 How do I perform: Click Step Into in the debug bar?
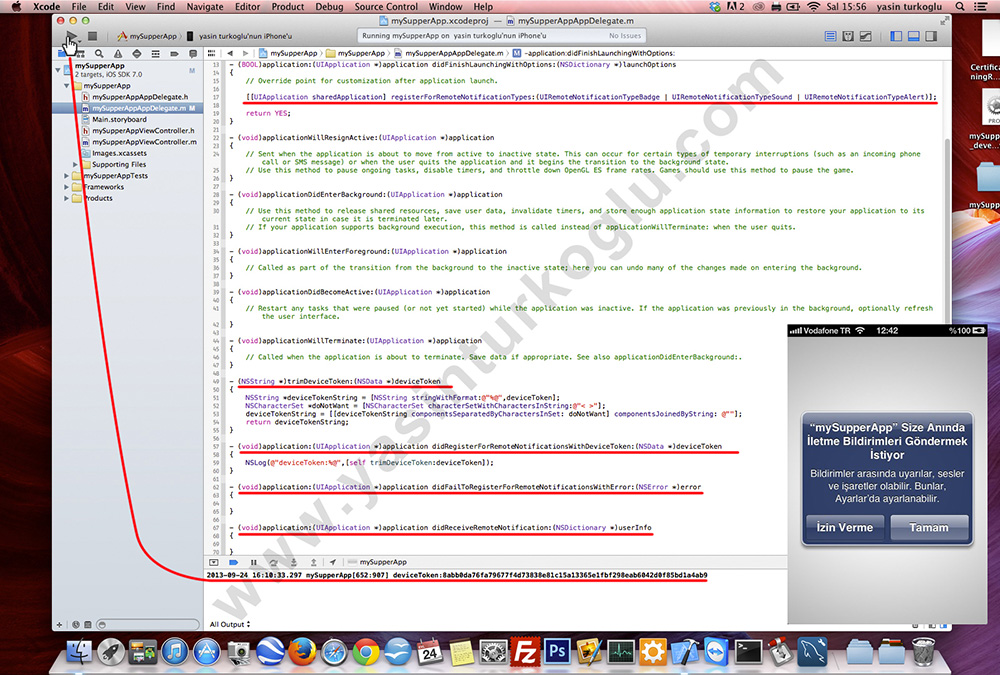point(293,562)
